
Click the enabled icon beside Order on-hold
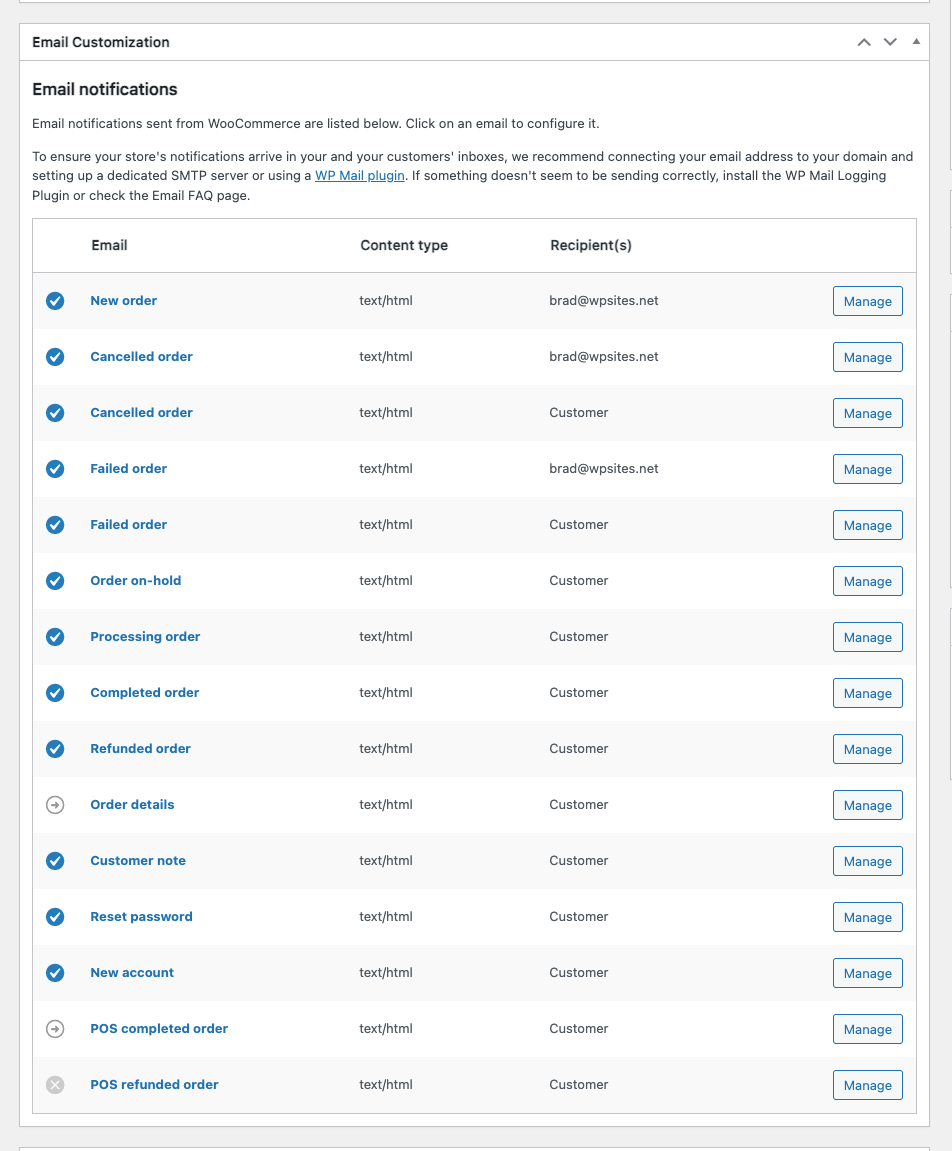55,581
